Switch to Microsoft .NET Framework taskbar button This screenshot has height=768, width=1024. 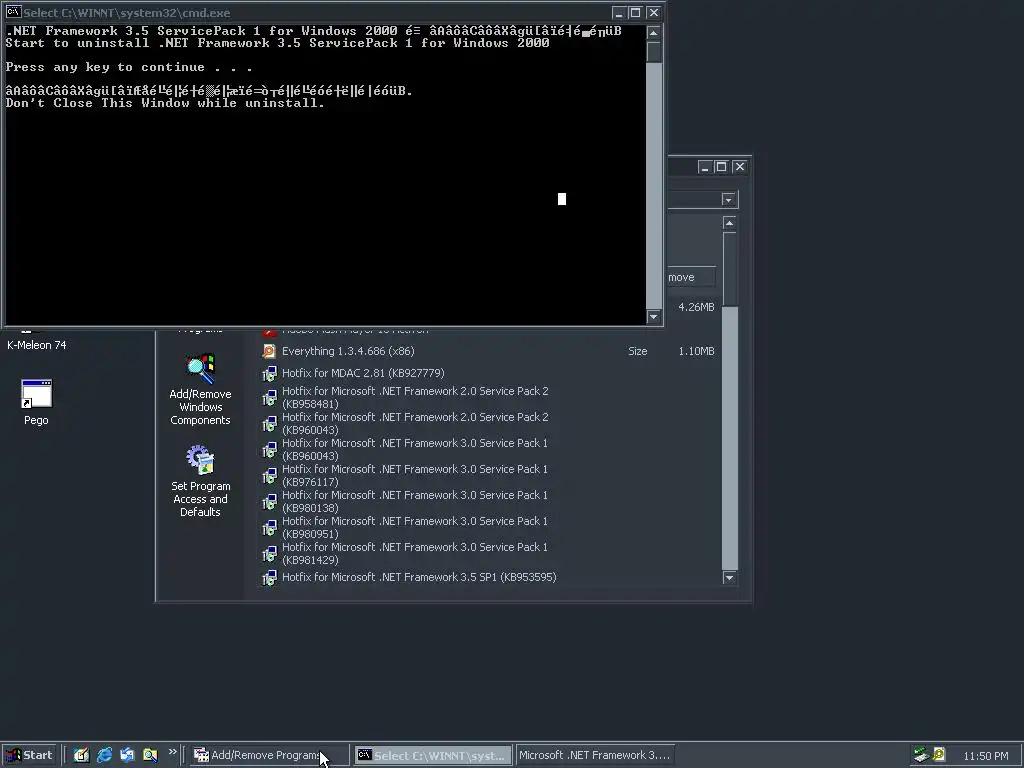[595, 756]
